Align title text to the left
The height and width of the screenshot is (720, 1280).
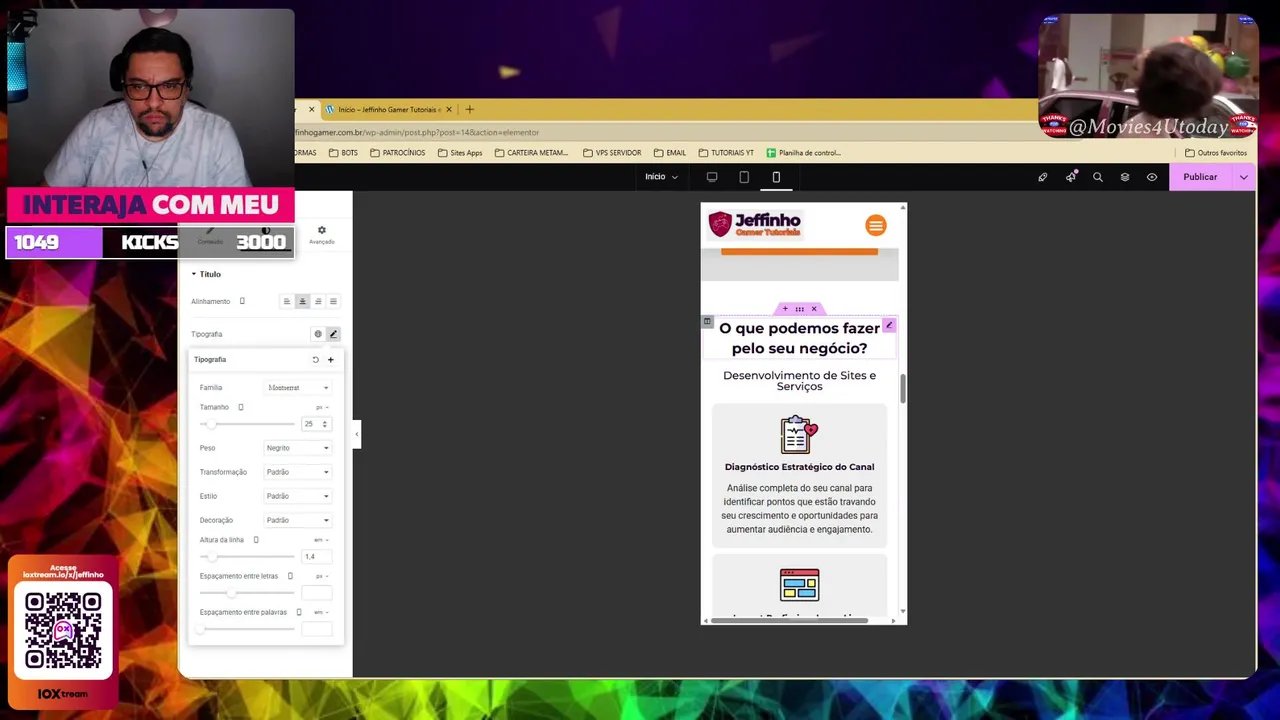click(x=287, y=301)
